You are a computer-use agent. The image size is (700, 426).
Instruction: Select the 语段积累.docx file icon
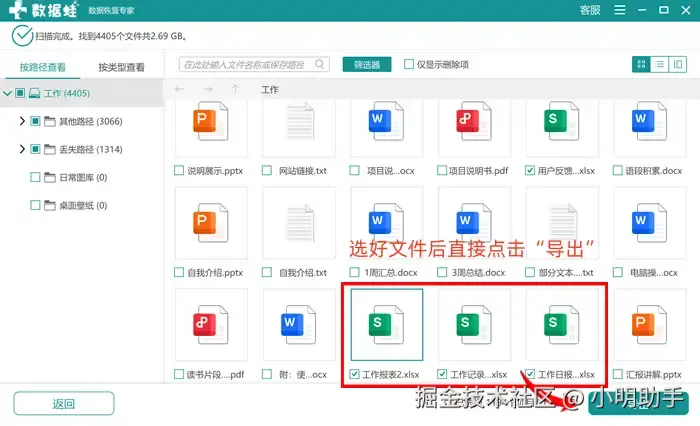[650, 121]
